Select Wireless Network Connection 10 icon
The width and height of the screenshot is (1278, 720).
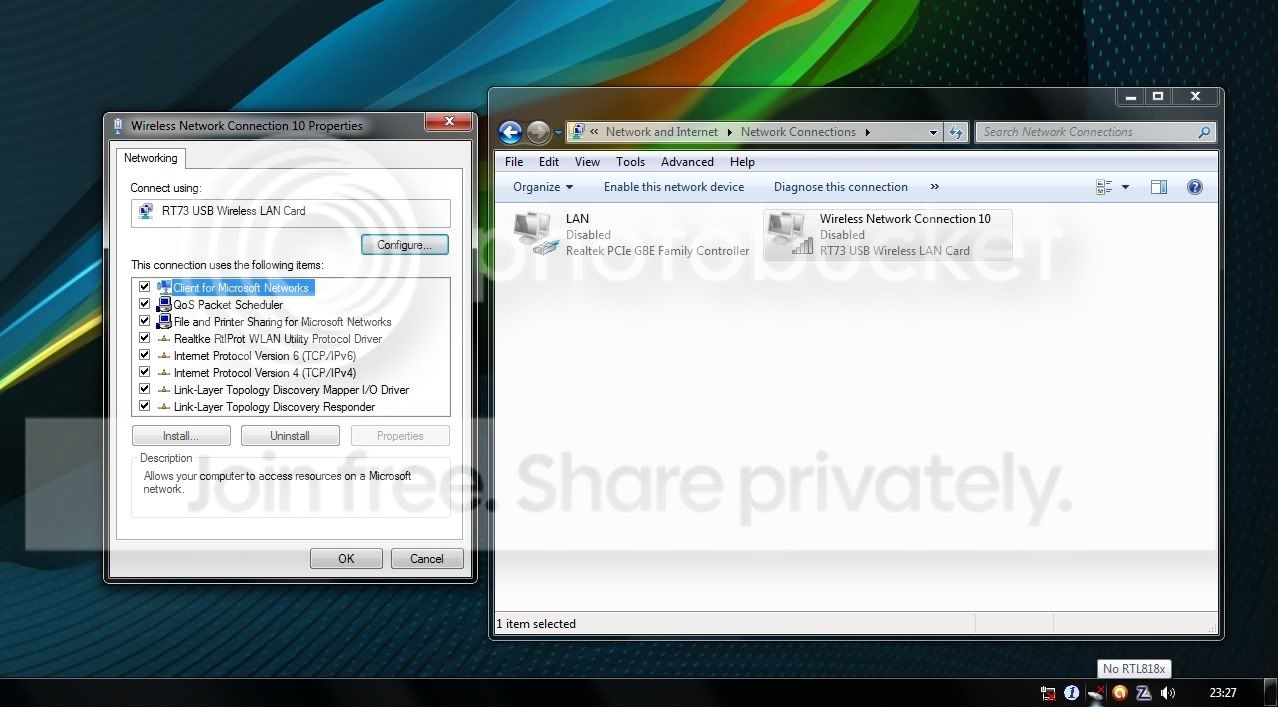pyautogui.click(x=789, y=232)
